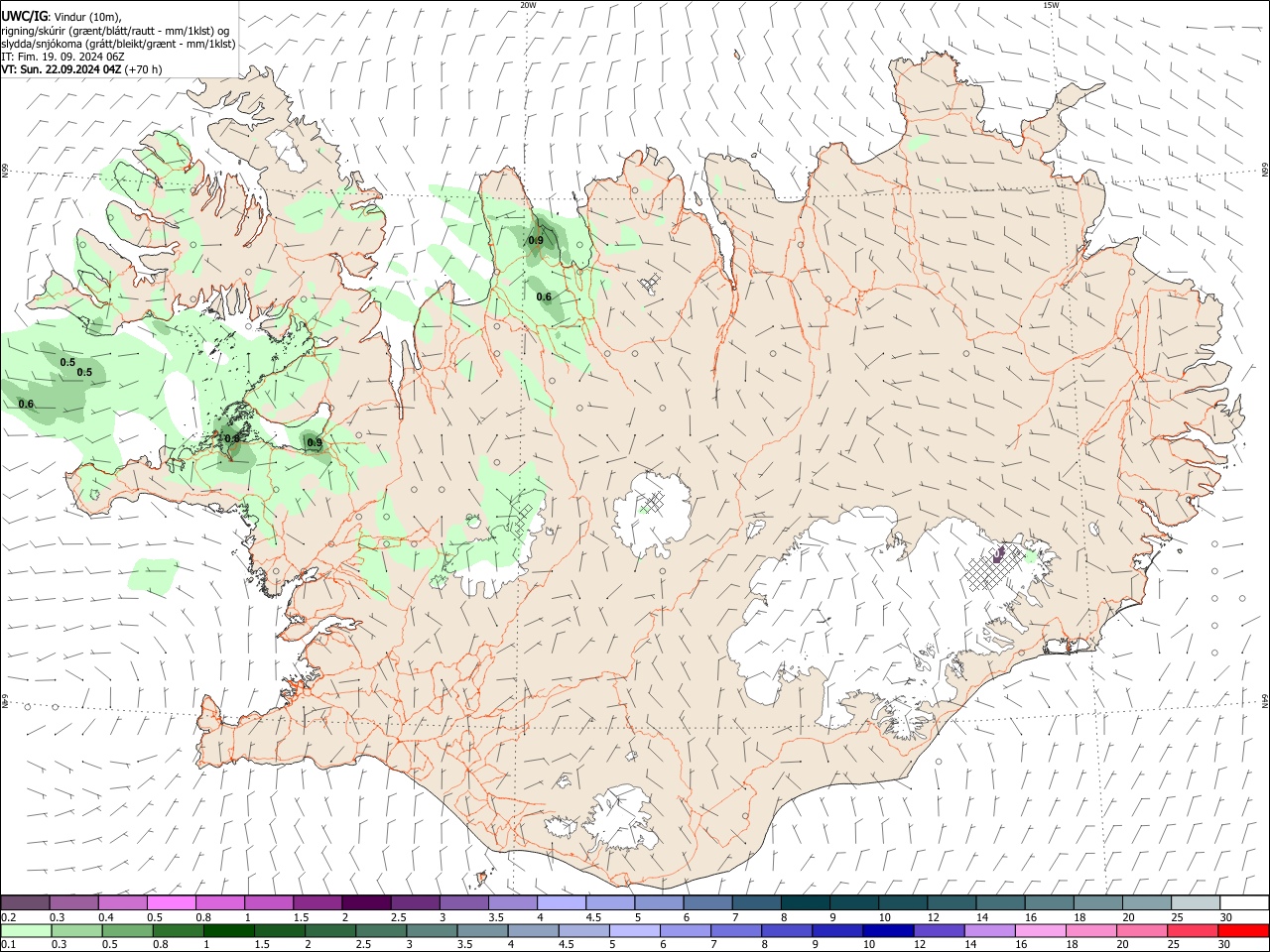Click the snow legend swatch between 0.2 and 0.3

(25, 903)
